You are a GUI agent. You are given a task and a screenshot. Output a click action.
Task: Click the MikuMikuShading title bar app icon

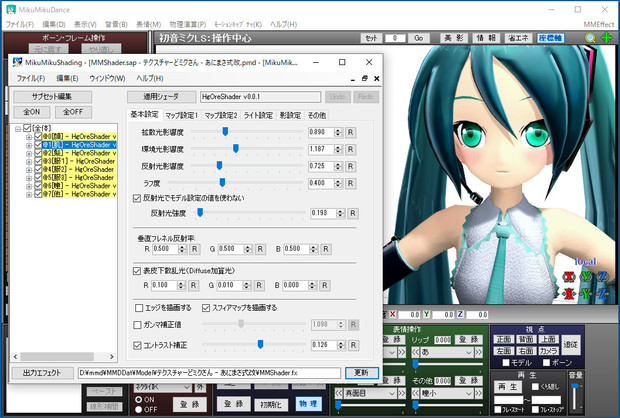point(17,62)
